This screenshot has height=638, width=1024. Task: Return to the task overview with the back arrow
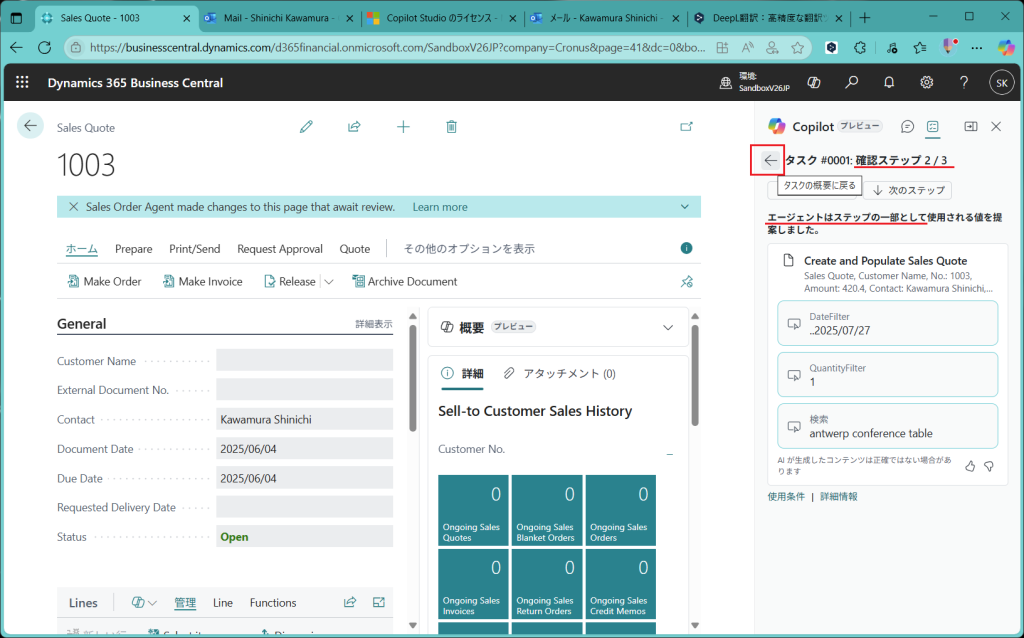[x=771, y=160]
